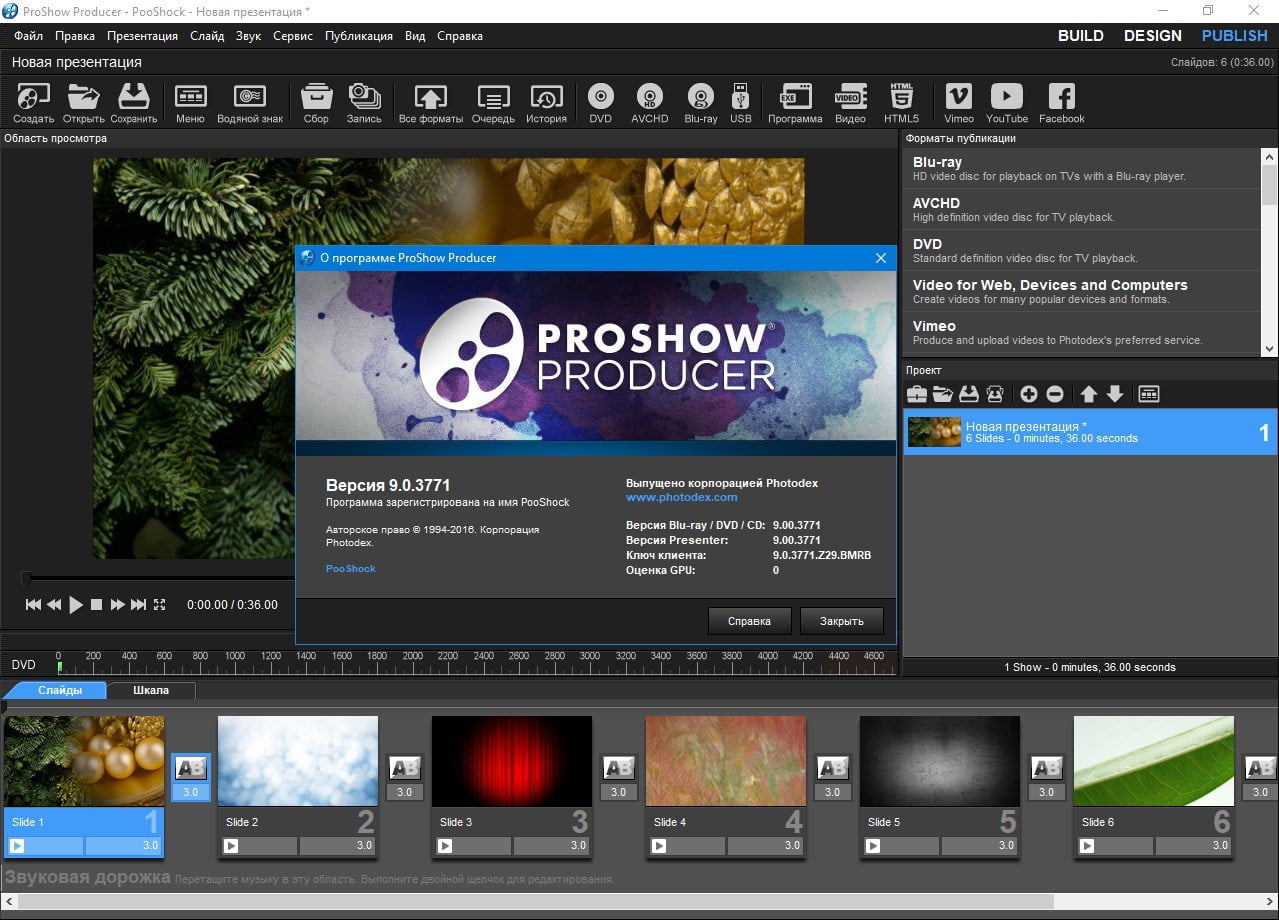The image size is (1279, 920).
Task: Click the Закрыть button in the about dialog
Action: coord(841,621)
